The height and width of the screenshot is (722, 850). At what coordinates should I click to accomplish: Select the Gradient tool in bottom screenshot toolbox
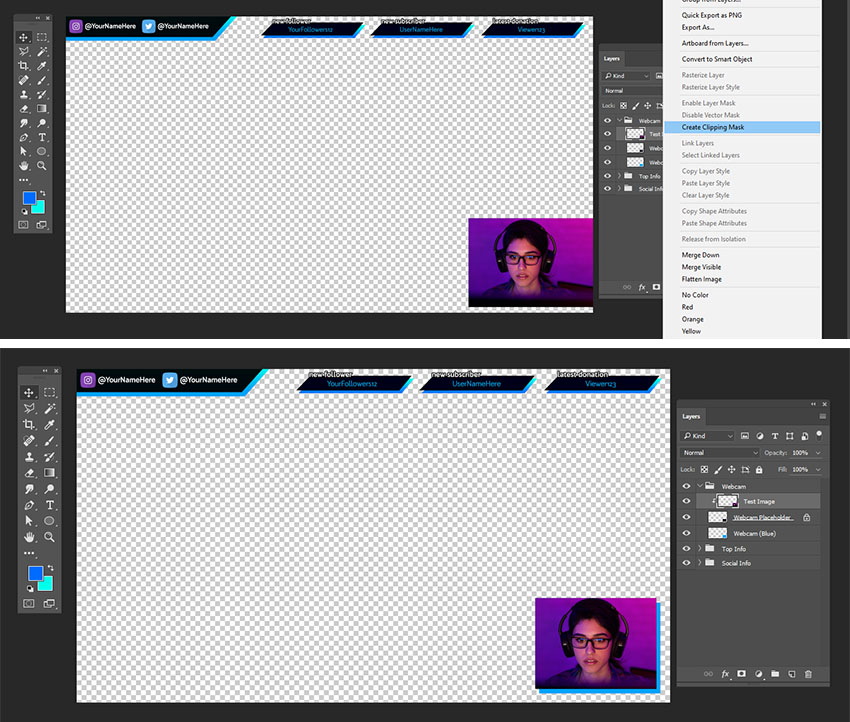click(49, 473)
